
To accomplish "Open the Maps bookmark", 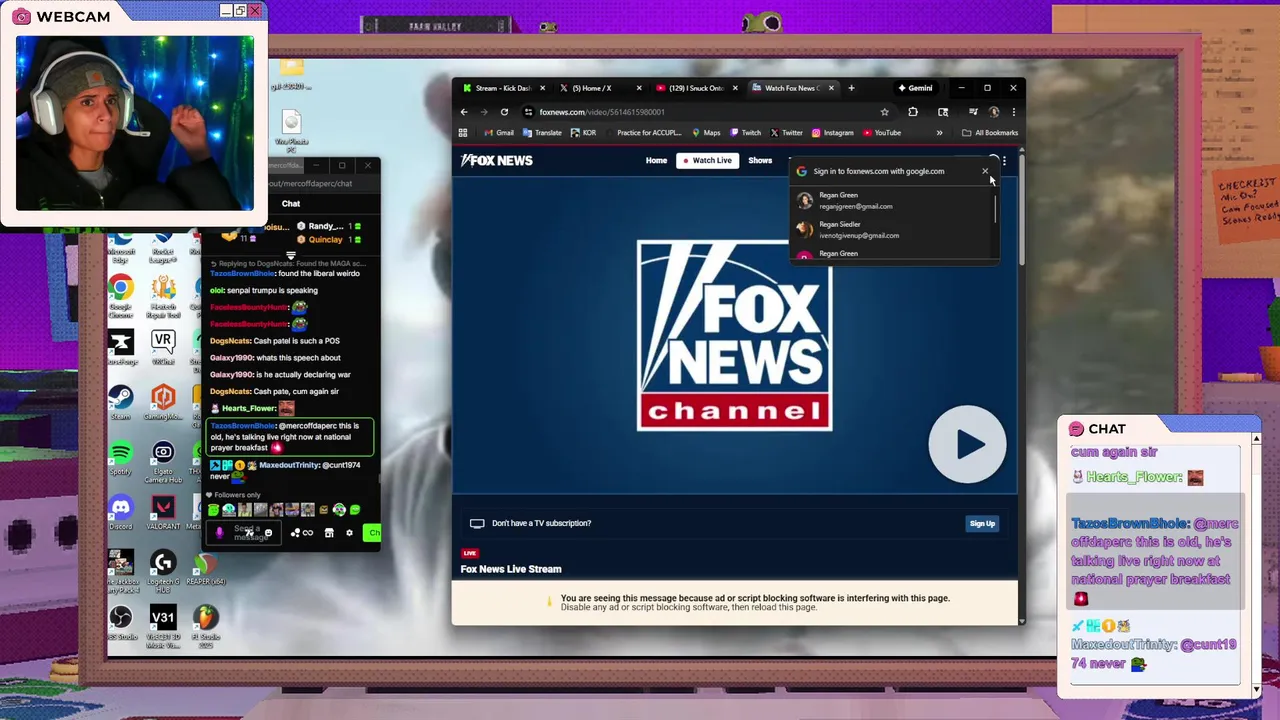I will coord(705,133).
